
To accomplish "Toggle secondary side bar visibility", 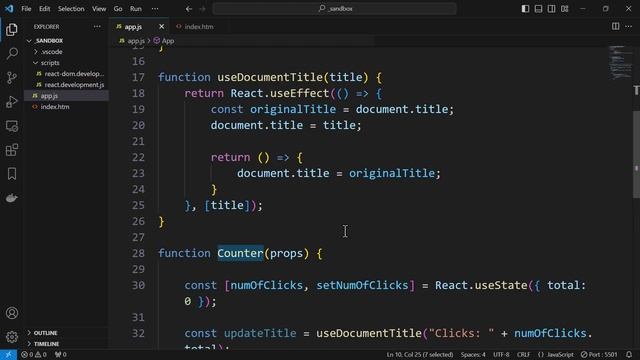I will (551, 9).
